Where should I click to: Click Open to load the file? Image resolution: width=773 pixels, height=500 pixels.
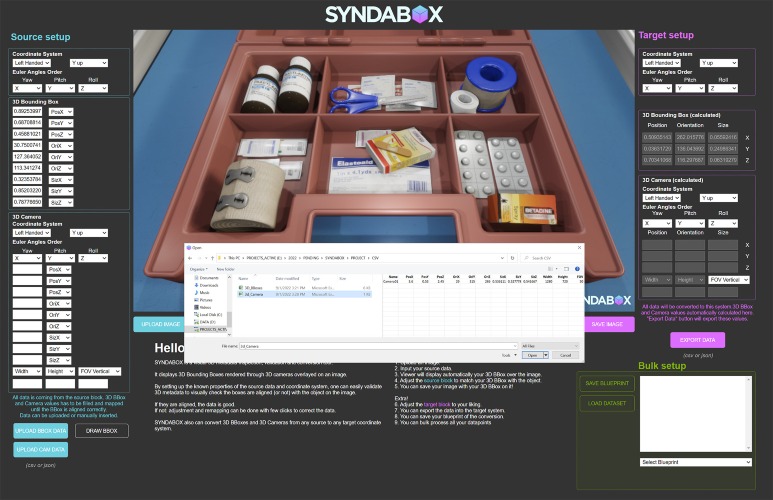click(x=532, y=355)
